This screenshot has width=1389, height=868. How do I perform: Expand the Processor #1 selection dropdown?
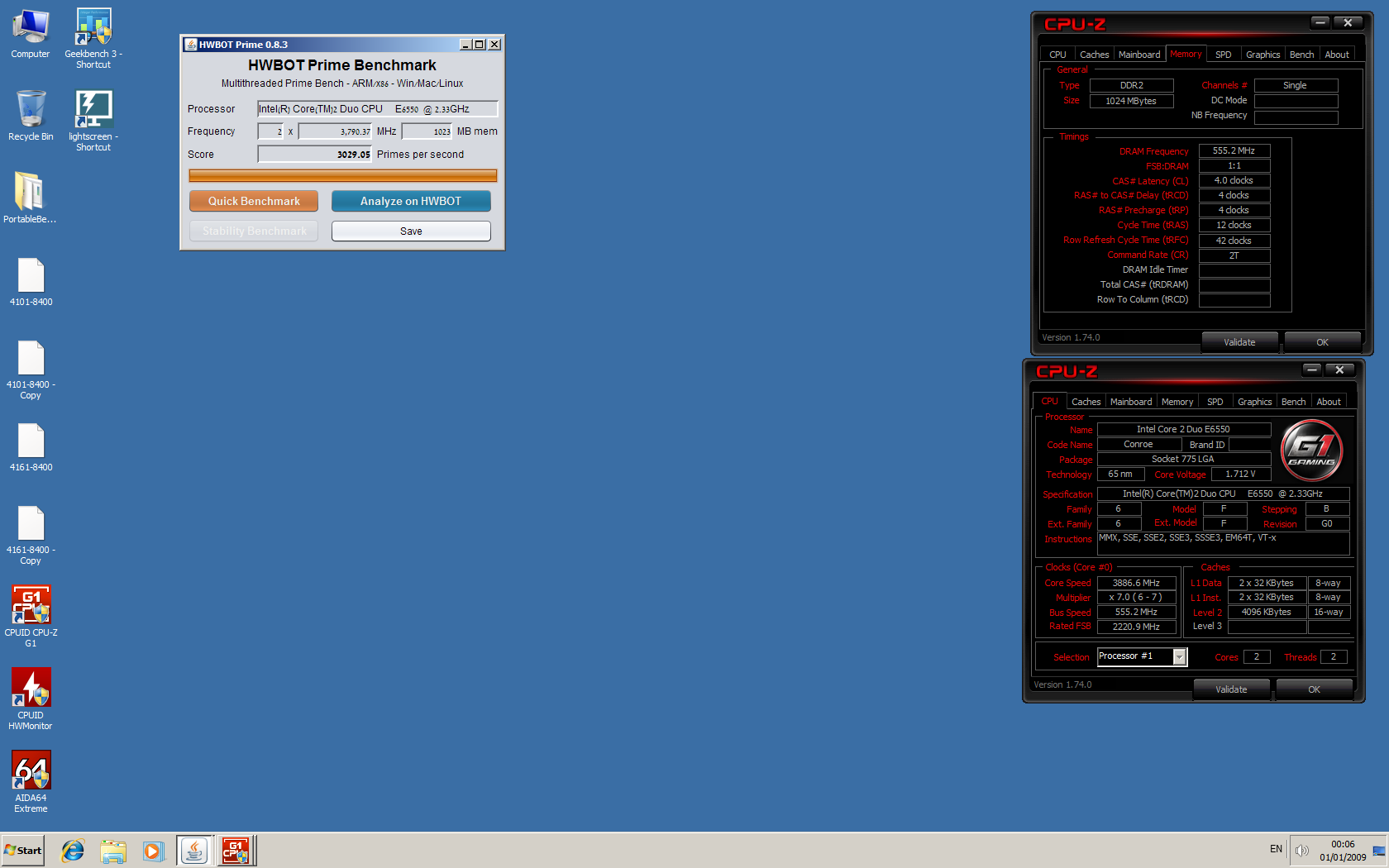pyautogui.click(x=1180, y=657)
